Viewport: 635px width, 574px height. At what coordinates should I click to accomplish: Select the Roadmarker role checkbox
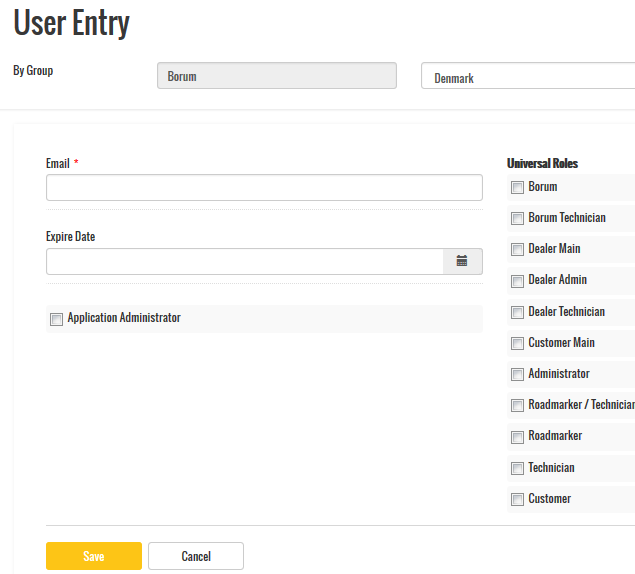pos(517,437)
